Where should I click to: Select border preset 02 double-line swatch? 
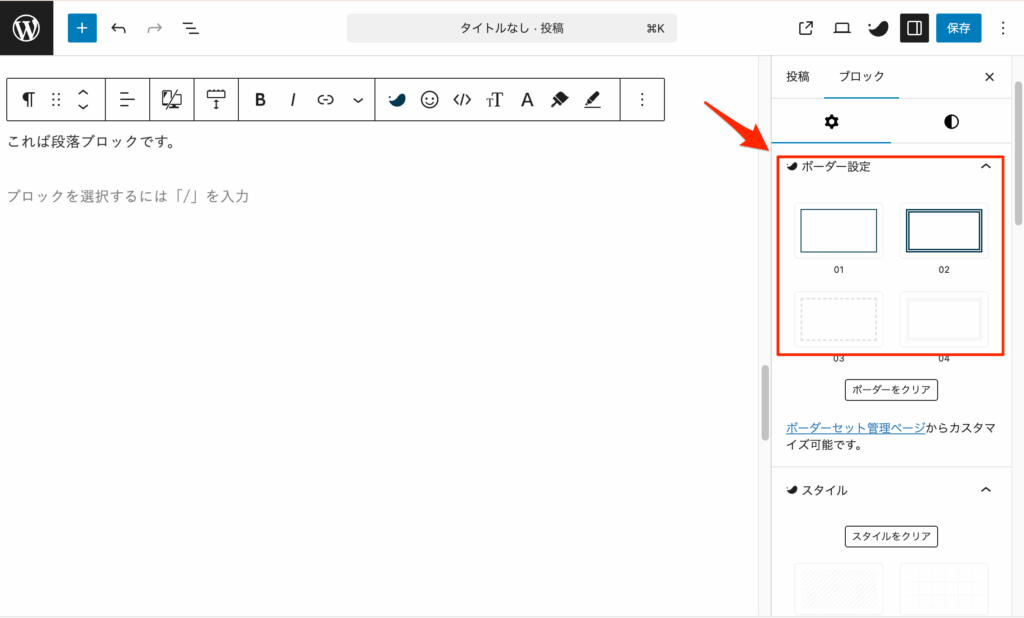[943, 231]
